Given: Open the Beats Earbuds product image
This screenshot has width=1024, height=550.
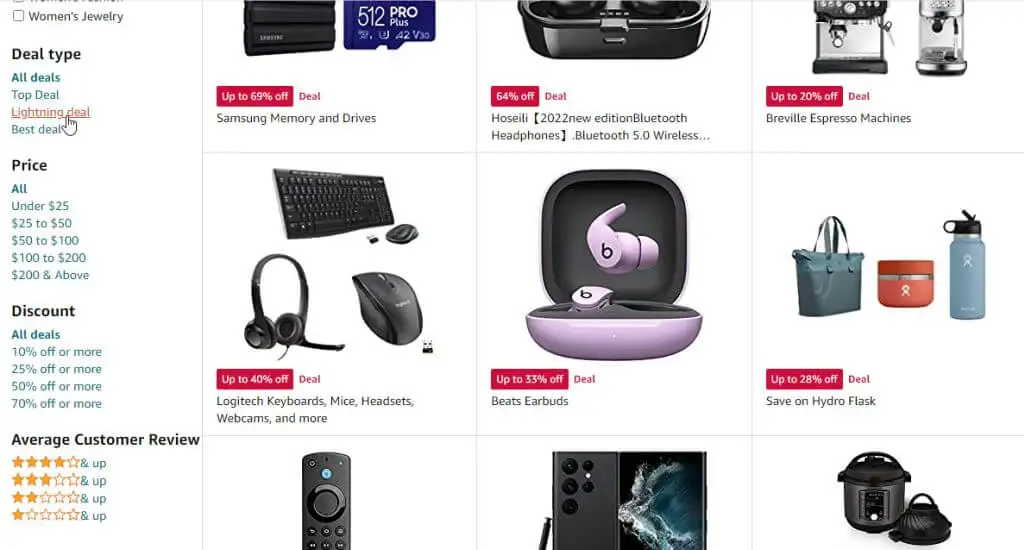Looking at the screenshot, I should point(614,265).
